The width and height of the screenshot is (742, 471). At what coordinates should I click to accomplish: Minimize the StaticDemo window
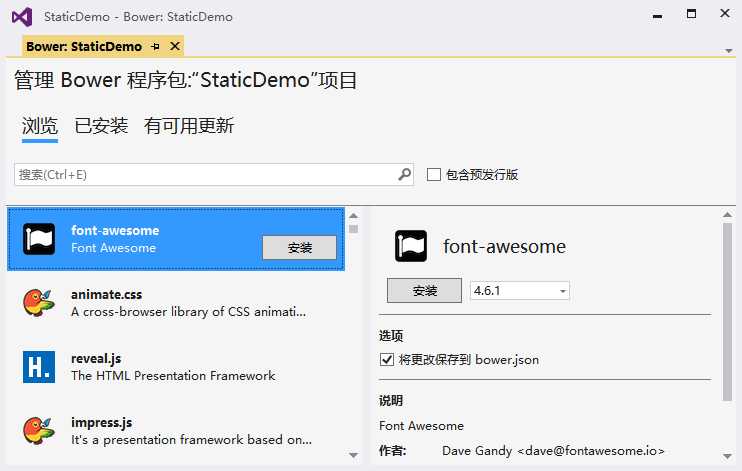click(x=657, y=16)
